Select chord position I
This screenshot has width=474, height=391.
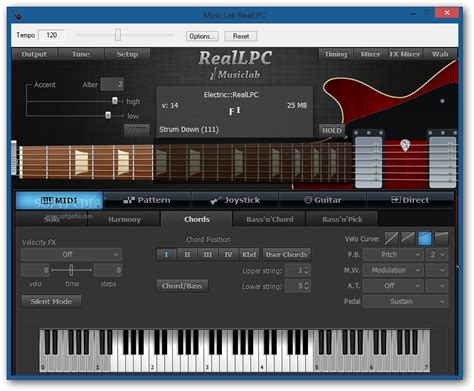pos(166,254)
